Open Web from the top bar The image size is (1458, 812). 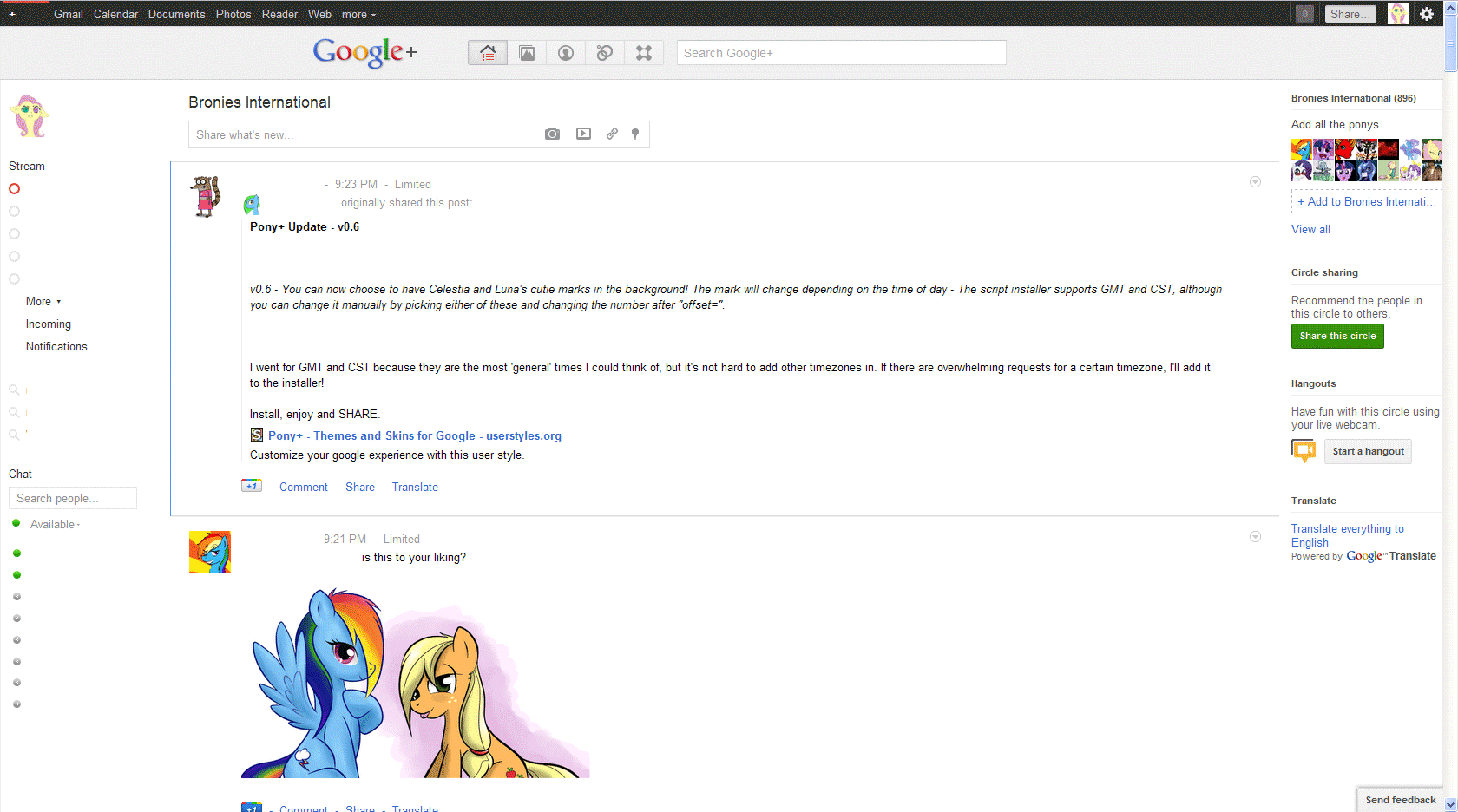pyautogui.click(x=319, y=14)
